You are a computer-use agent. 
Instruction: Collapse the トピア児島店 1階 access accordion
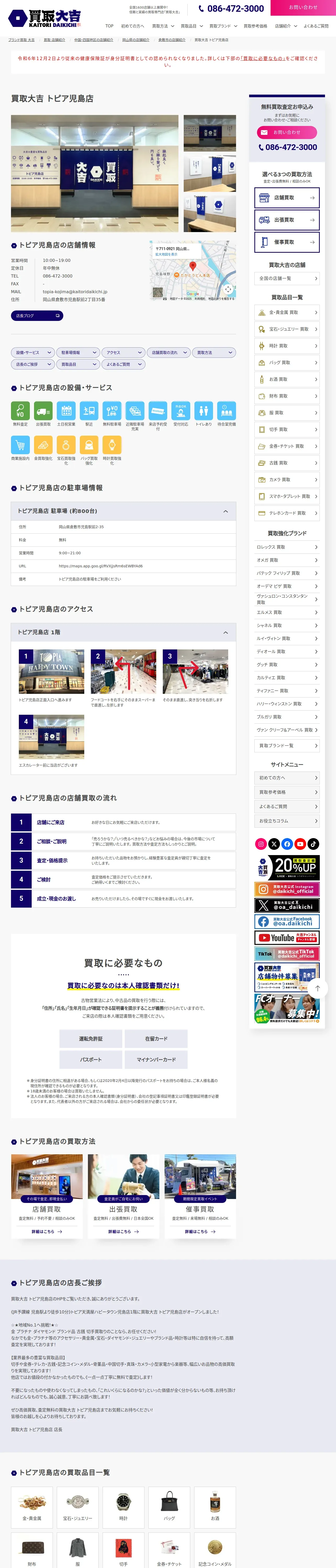[x=123, y=632]
